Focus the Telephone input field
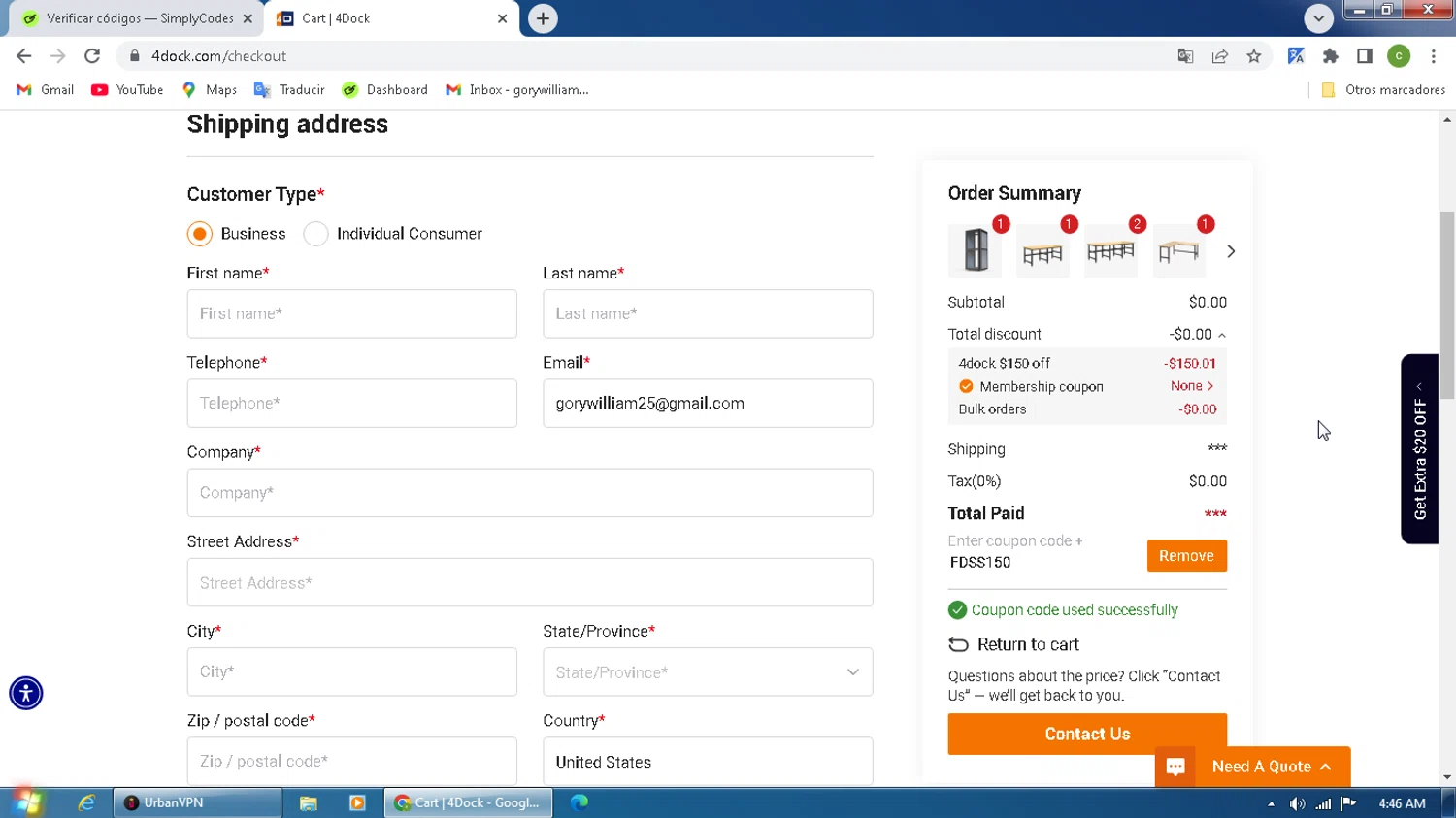Image resolution: width=1456 pixels, height=818 pixels. pyautogui.click(x=351, y=403)
